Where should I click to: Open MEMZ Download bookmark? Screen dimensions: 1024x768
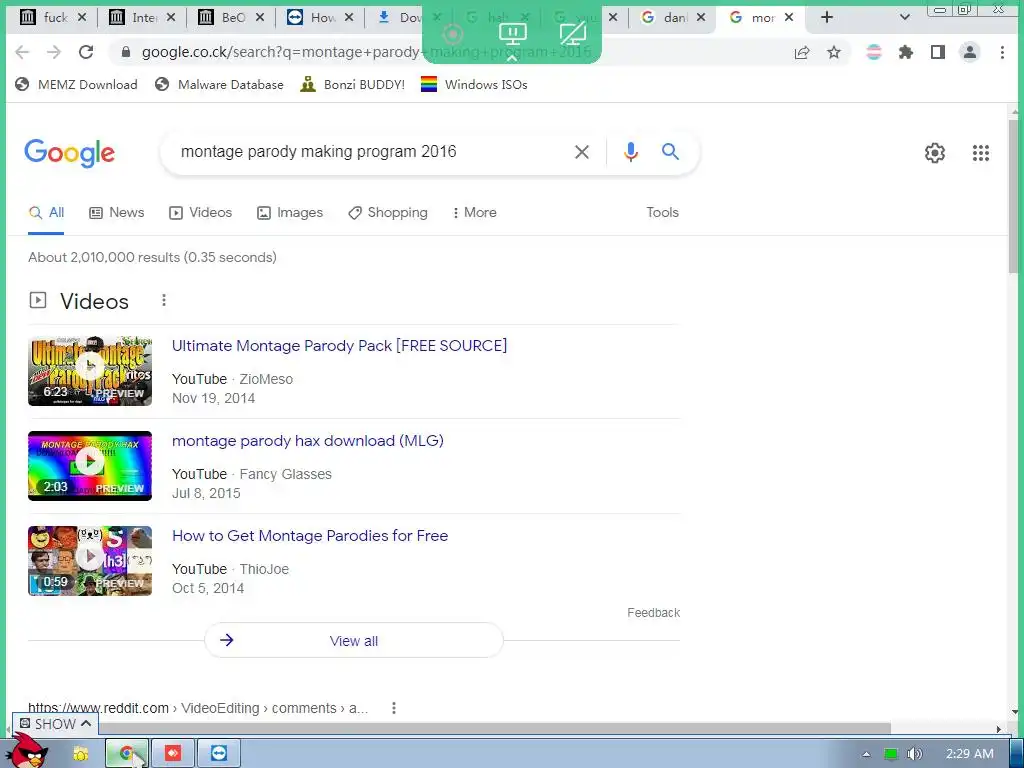pos(76,84)
